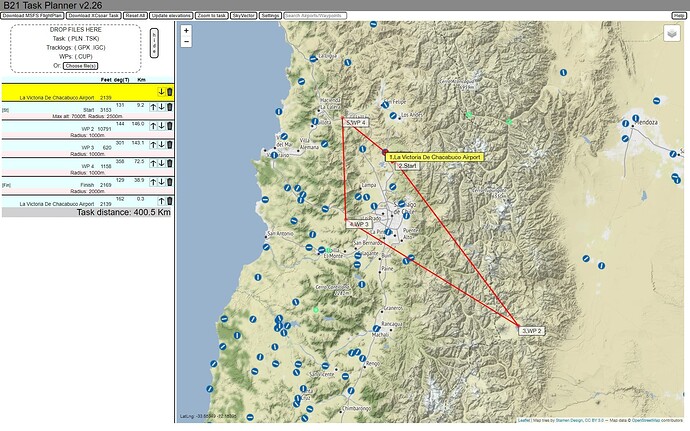Click the airport marker near Mendoza label
This screenshot has width=690, height=431.
[x=635, y=118]
